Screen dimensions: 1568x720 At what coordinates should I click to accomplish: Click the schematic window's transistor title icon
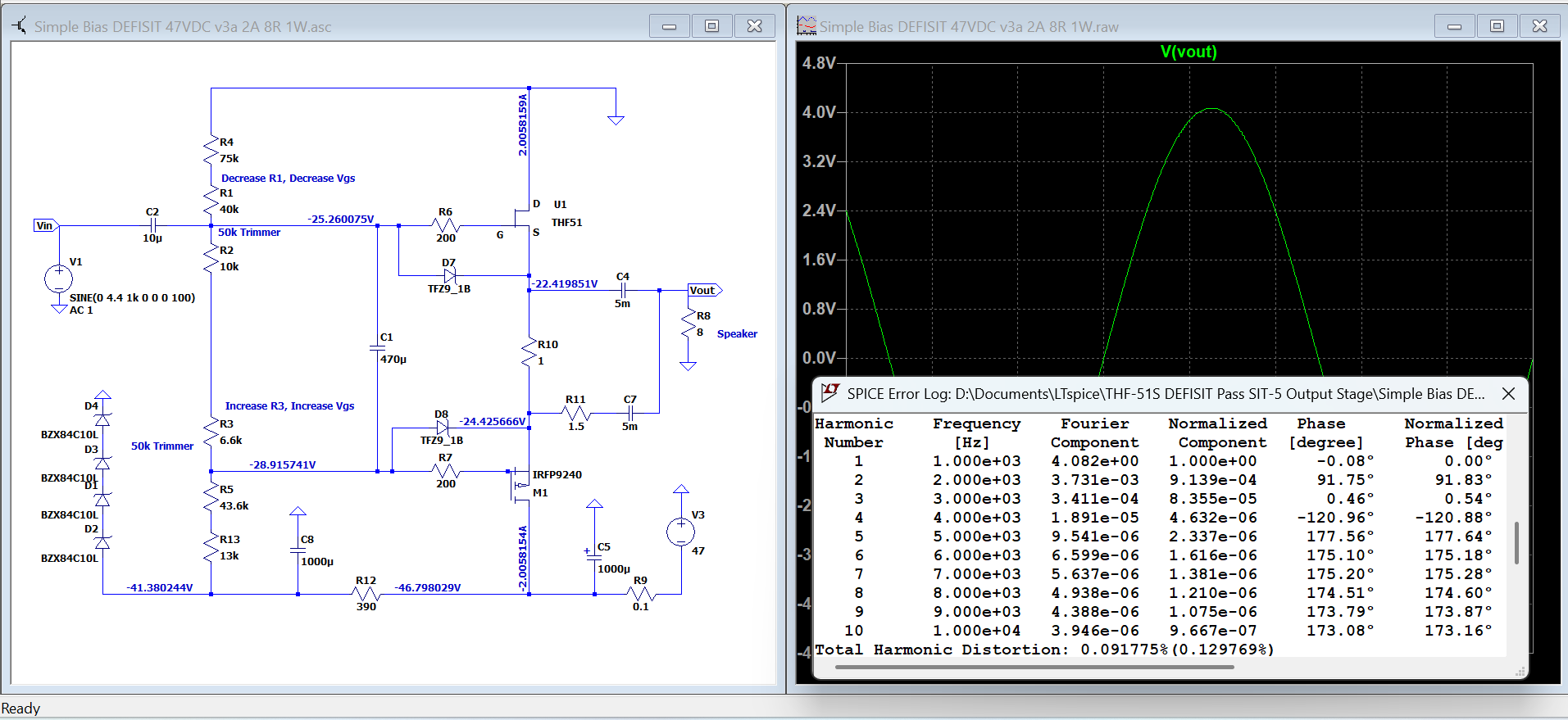coord(19,26)
